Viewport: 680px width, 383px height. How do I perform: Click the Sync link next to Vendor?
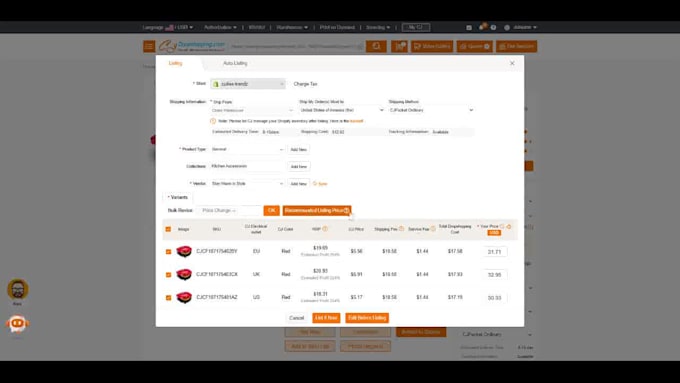pos(320,184)
